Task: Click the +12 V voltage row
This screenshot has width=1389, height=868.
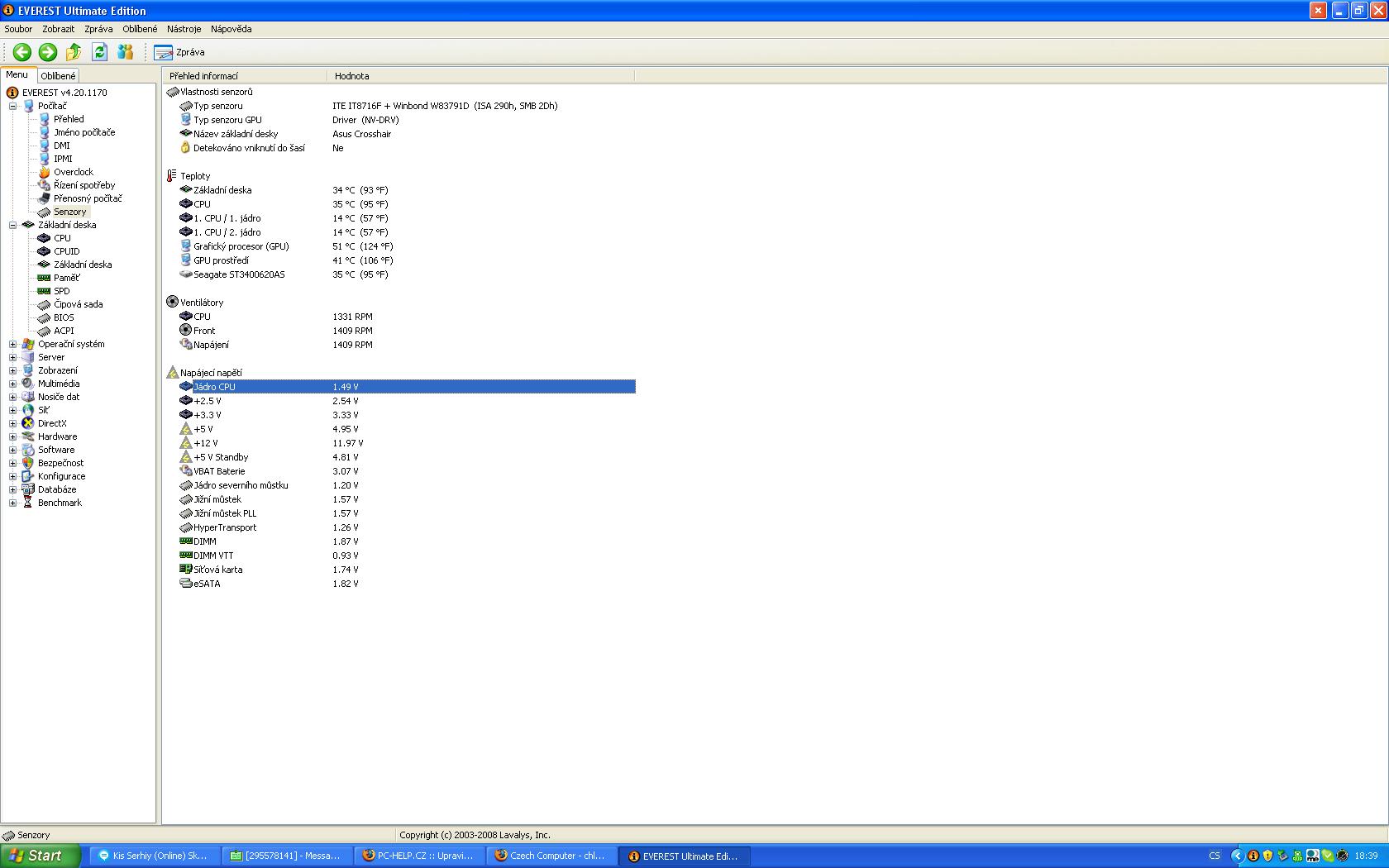Action: [x=407, y=443]
